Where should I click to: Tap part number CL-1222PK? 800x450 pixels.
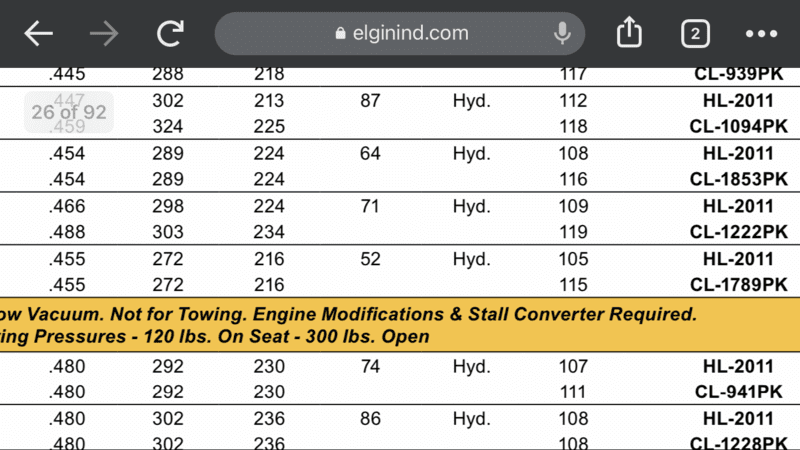[x=737, y=233]
